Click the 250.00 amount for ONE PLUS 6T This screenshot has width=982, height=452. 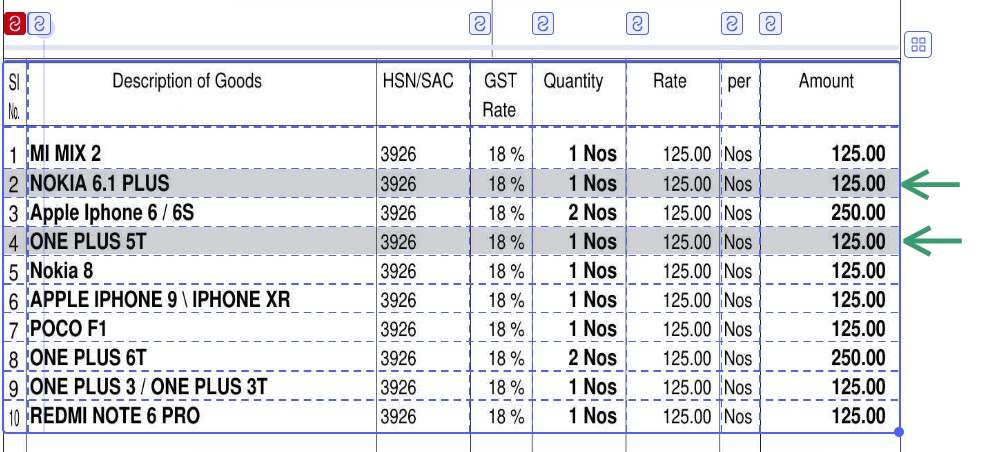coord(858,358)
